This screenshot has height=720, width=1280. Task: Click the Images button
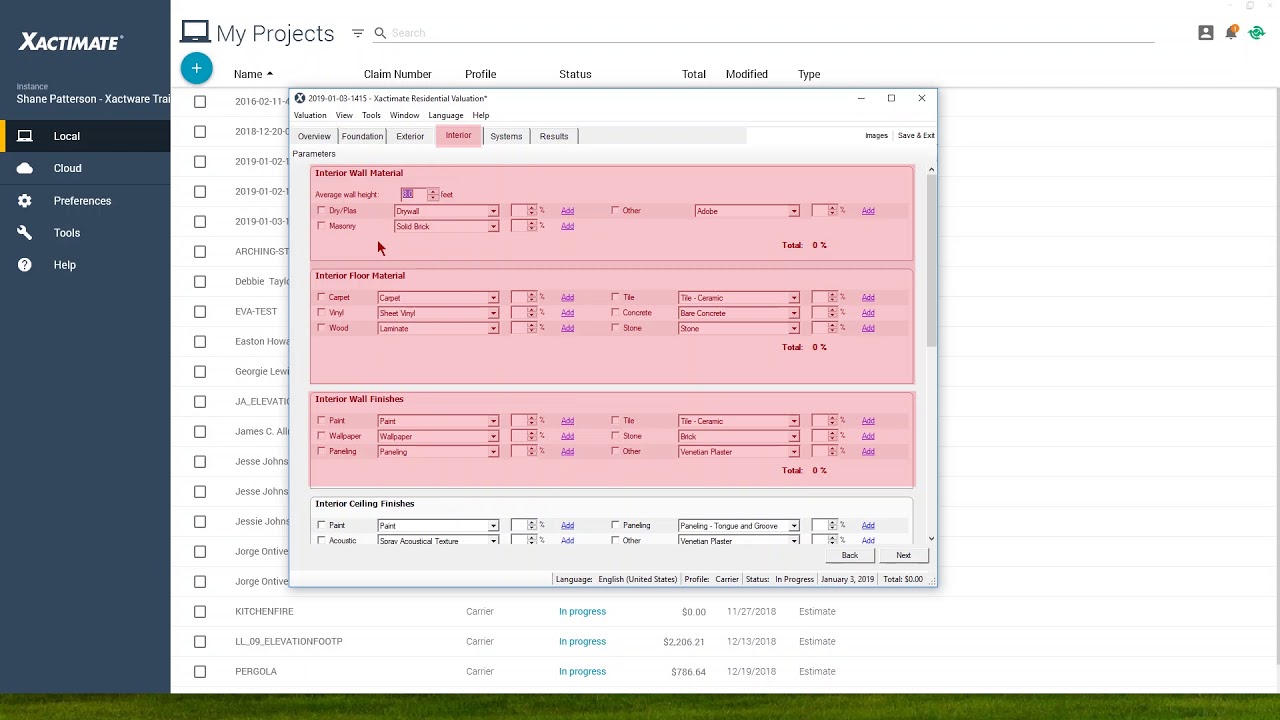(x=876, y=136)
